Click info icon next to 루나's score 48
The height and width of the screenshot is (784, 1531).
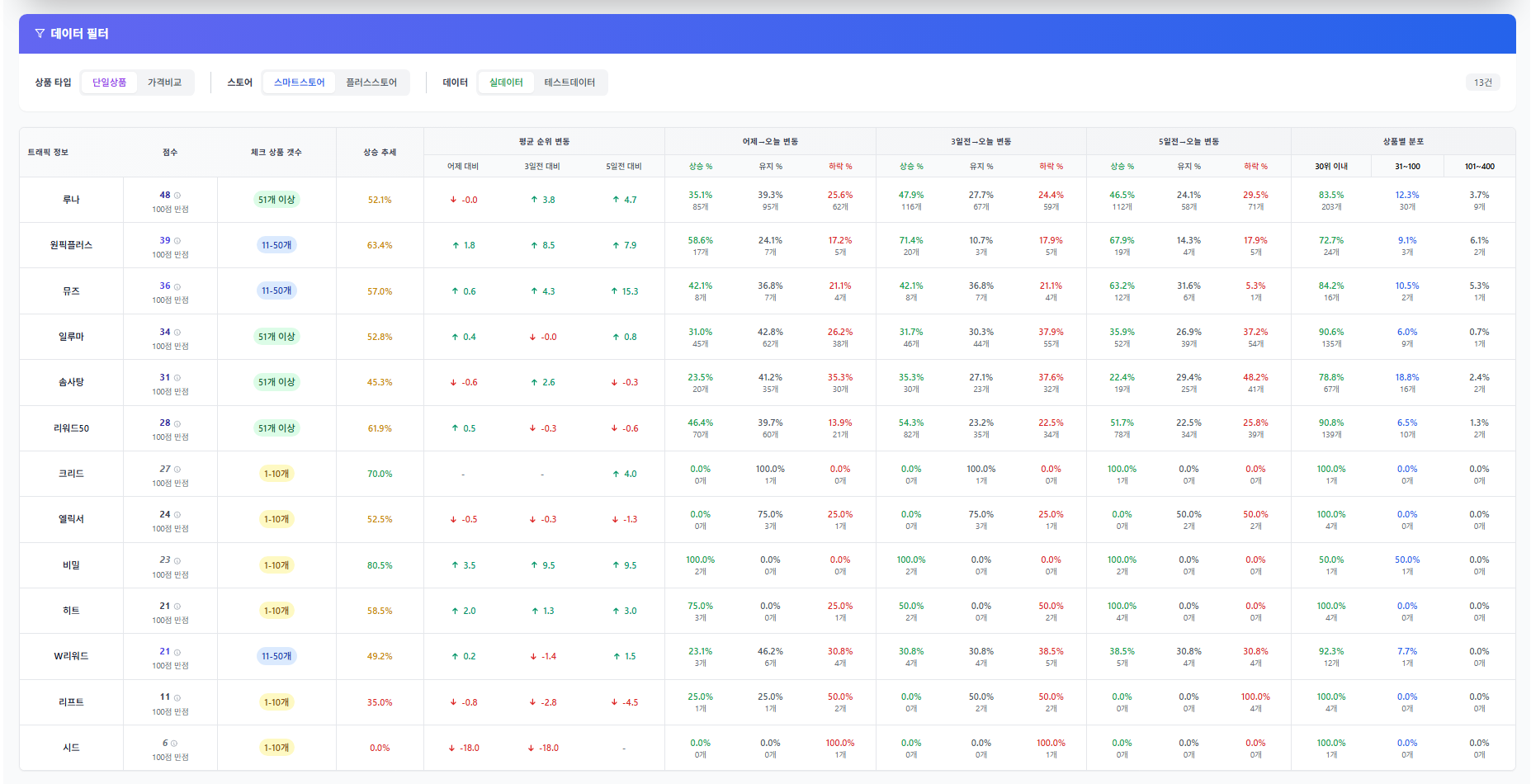click(177, 196)
